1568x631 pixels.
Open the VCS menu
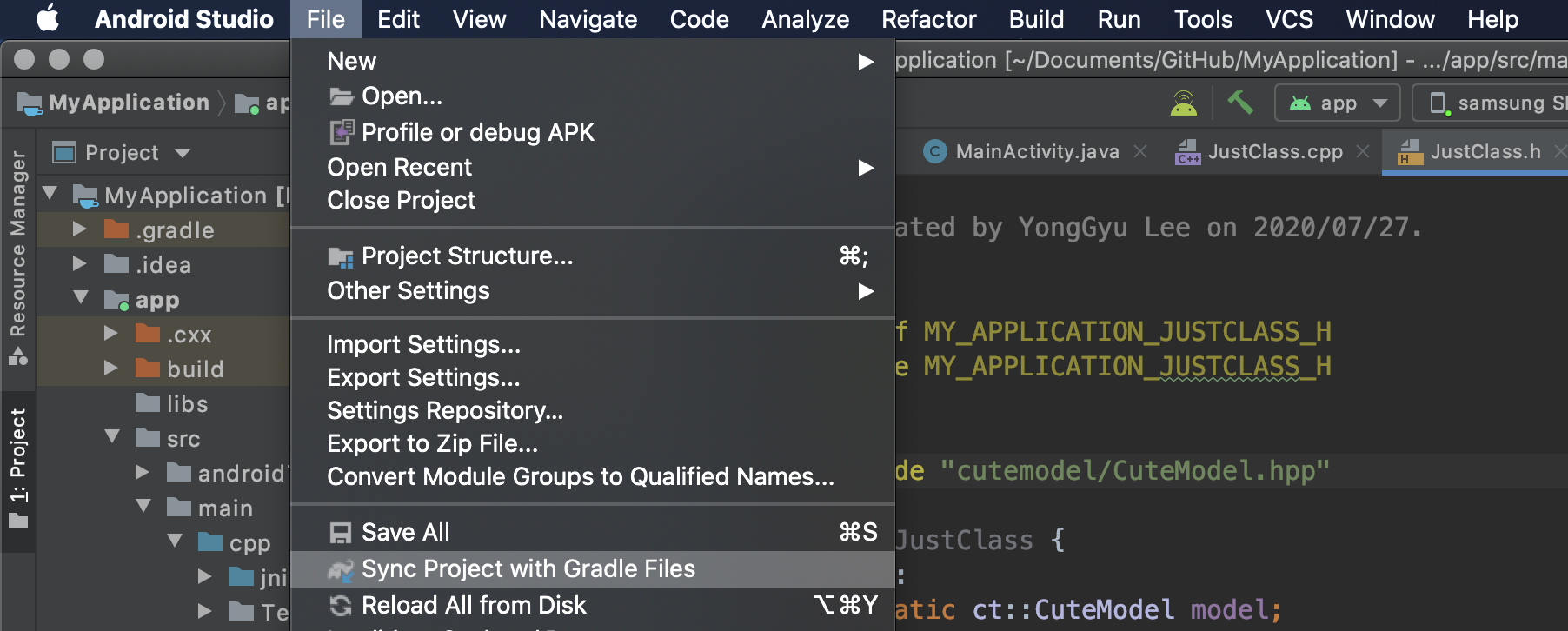[x=1289, y=19]
